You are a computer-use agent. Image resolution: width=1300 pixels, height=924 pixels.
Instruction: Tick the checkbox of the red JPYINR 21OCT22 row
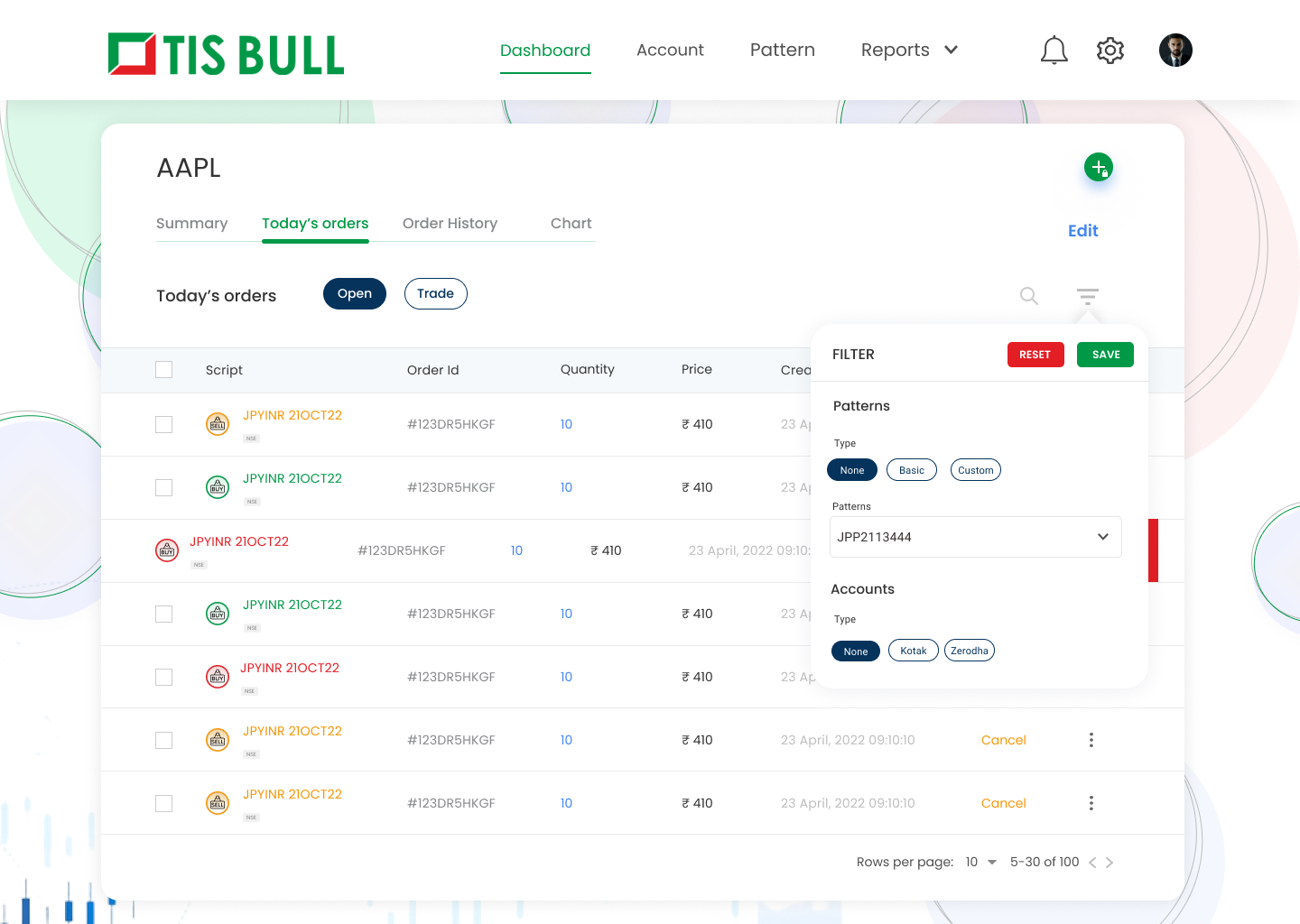pos(163,677)
